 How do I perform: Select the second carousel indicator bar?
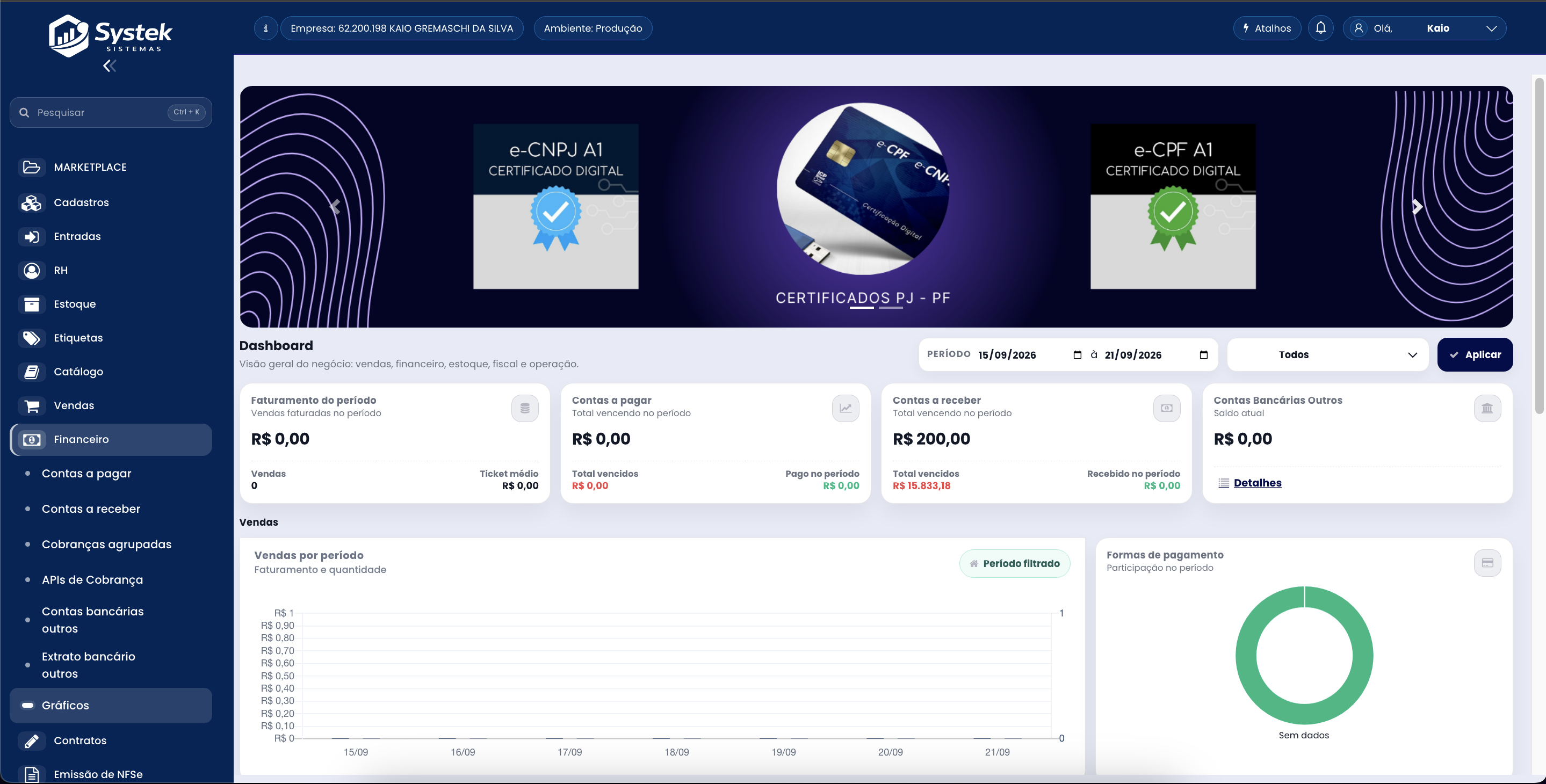pyautogui.click(x=891, y=308)
